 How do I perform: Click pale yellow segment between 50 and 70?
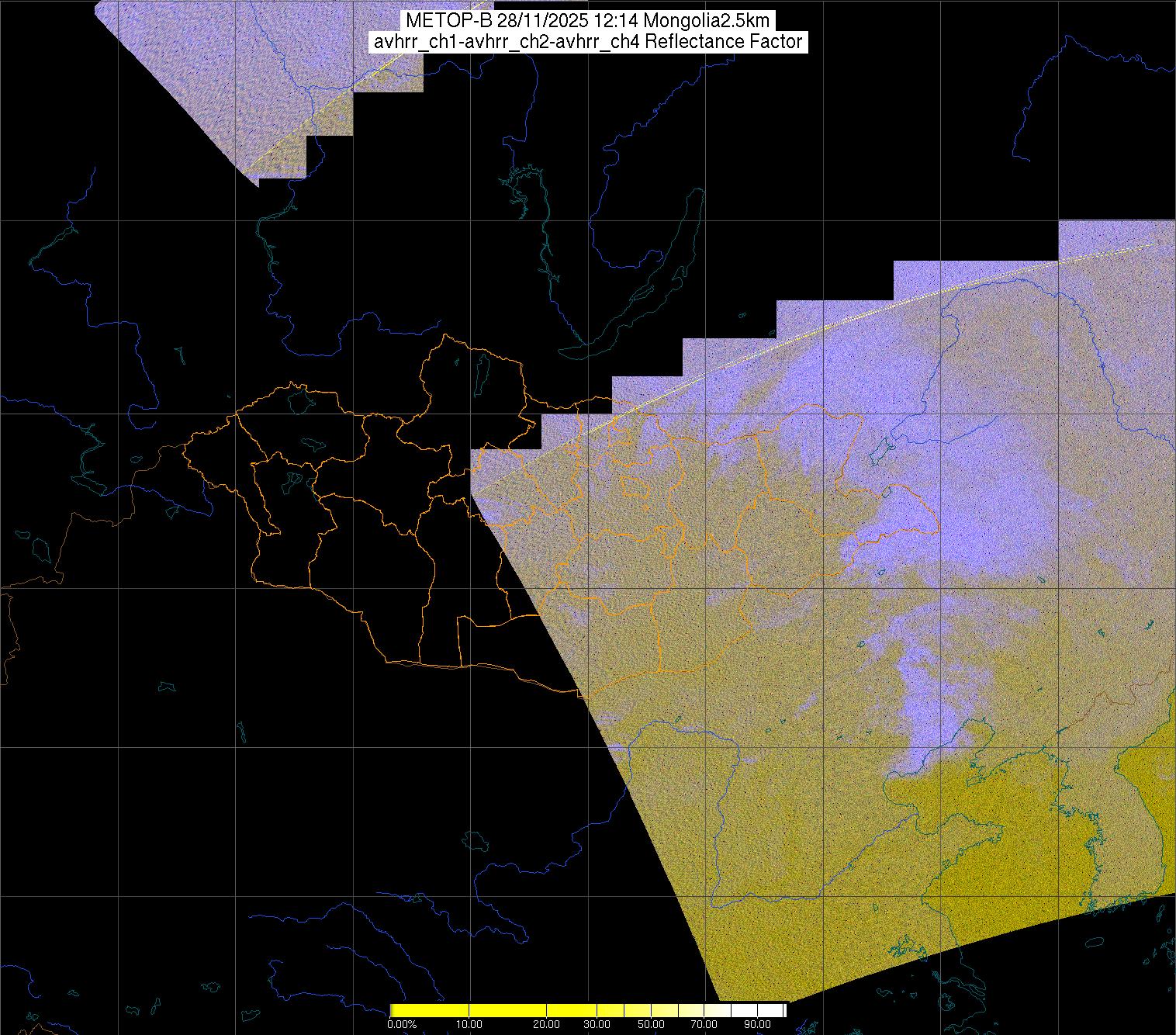click(x=679, y=1010)
